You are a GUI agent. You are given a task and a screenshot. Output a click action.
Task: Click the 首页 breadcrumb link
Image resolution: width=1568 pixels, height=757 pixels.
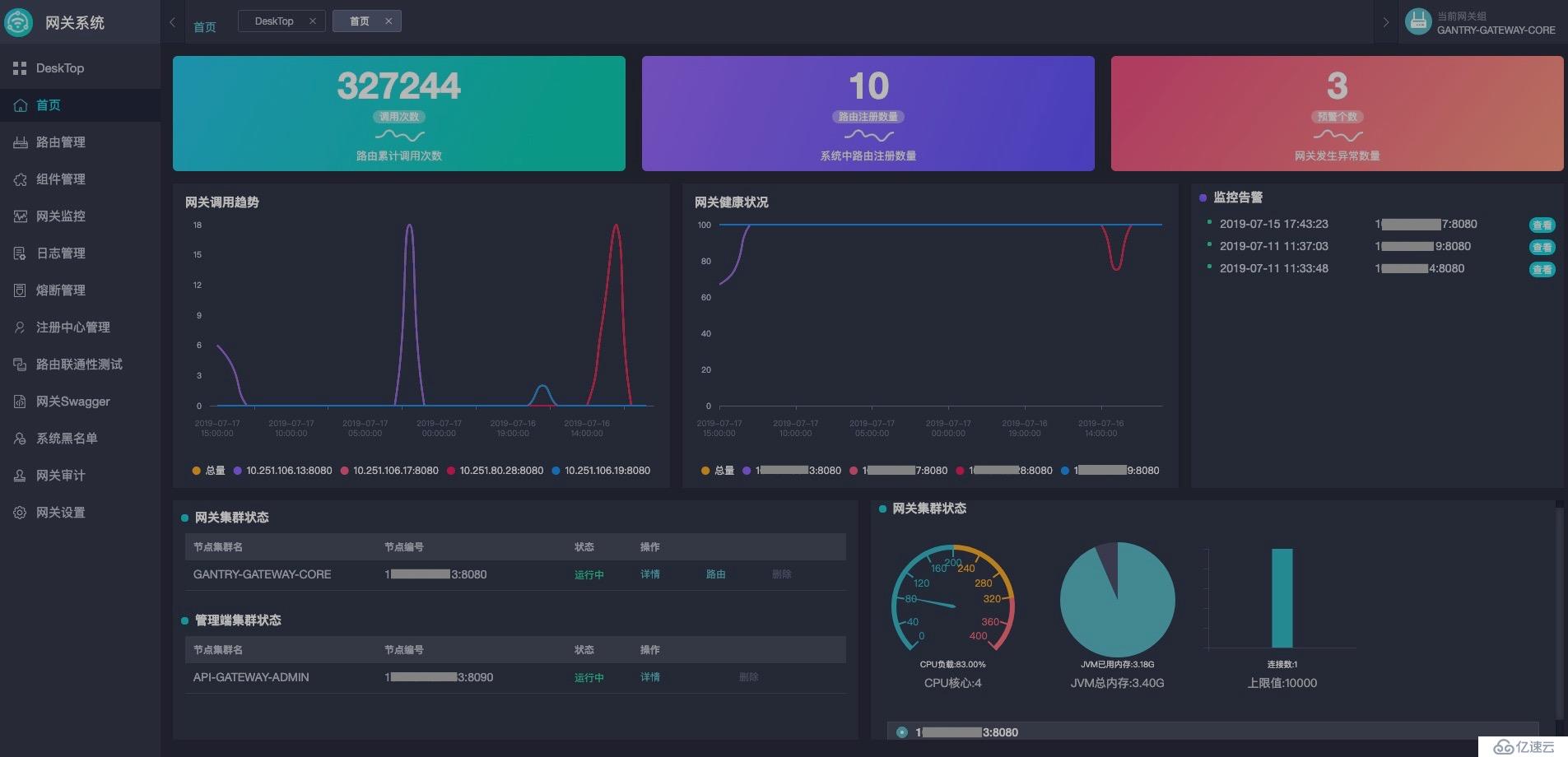[205, 27]
